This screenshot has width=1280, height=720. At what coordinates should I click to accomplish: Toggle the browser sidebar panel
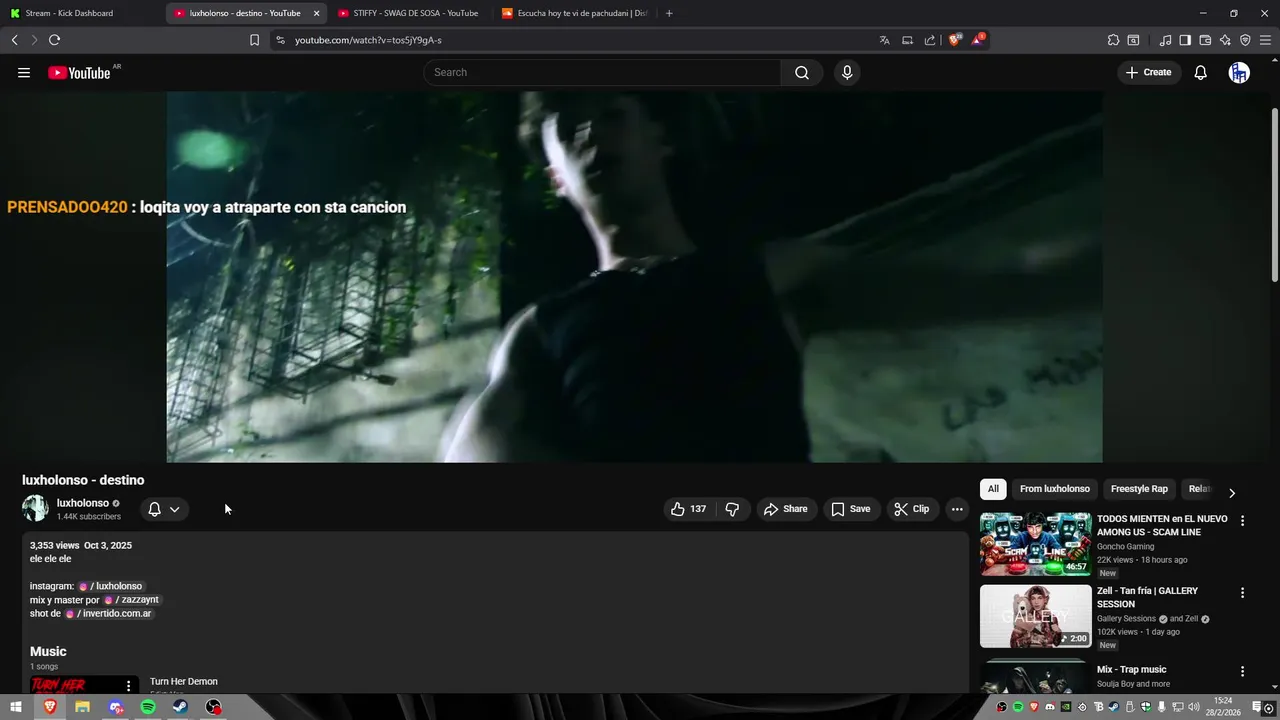click(x=1185, y=40)
